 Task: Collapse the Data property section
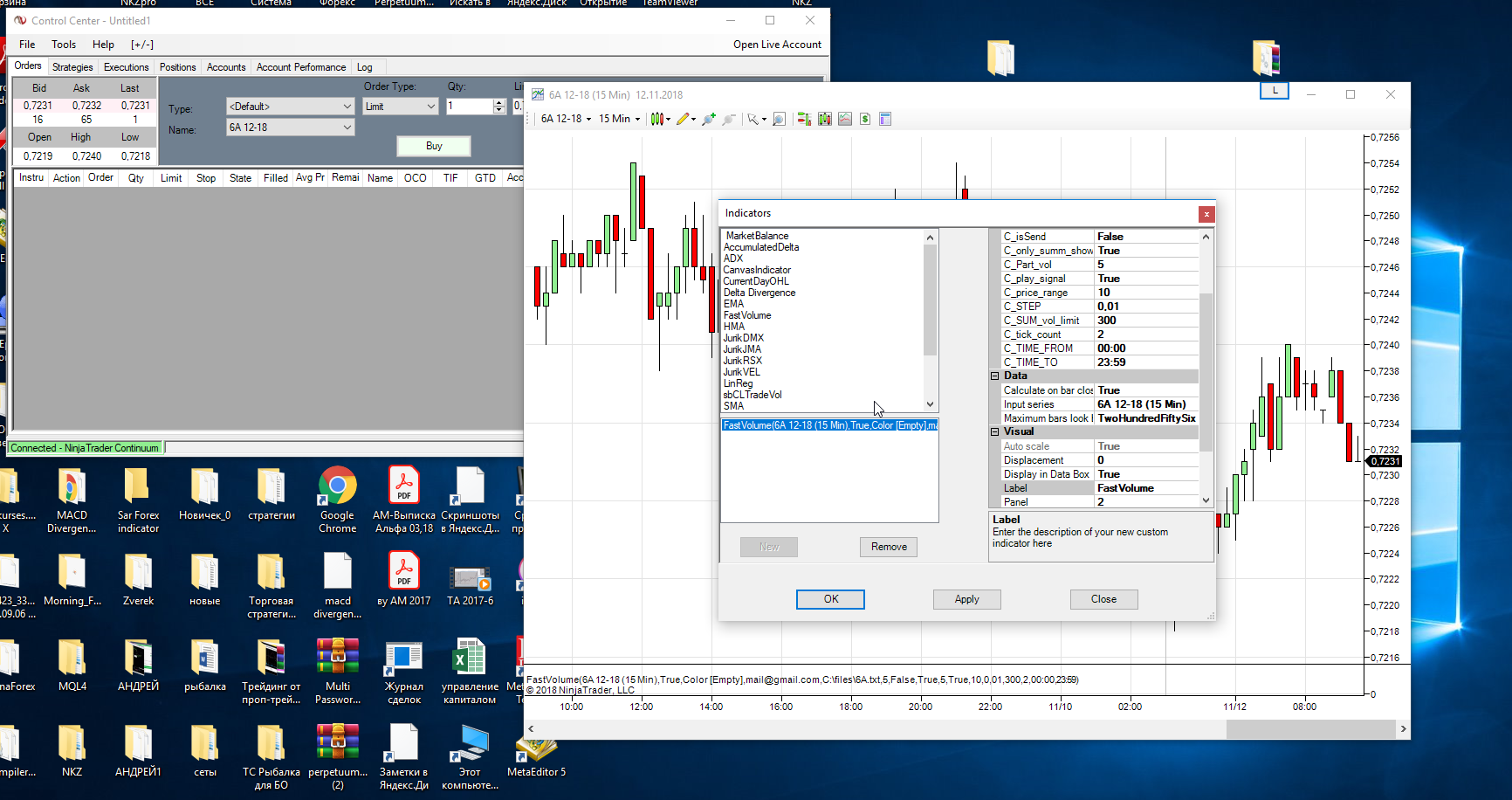[x=994, y=376]
